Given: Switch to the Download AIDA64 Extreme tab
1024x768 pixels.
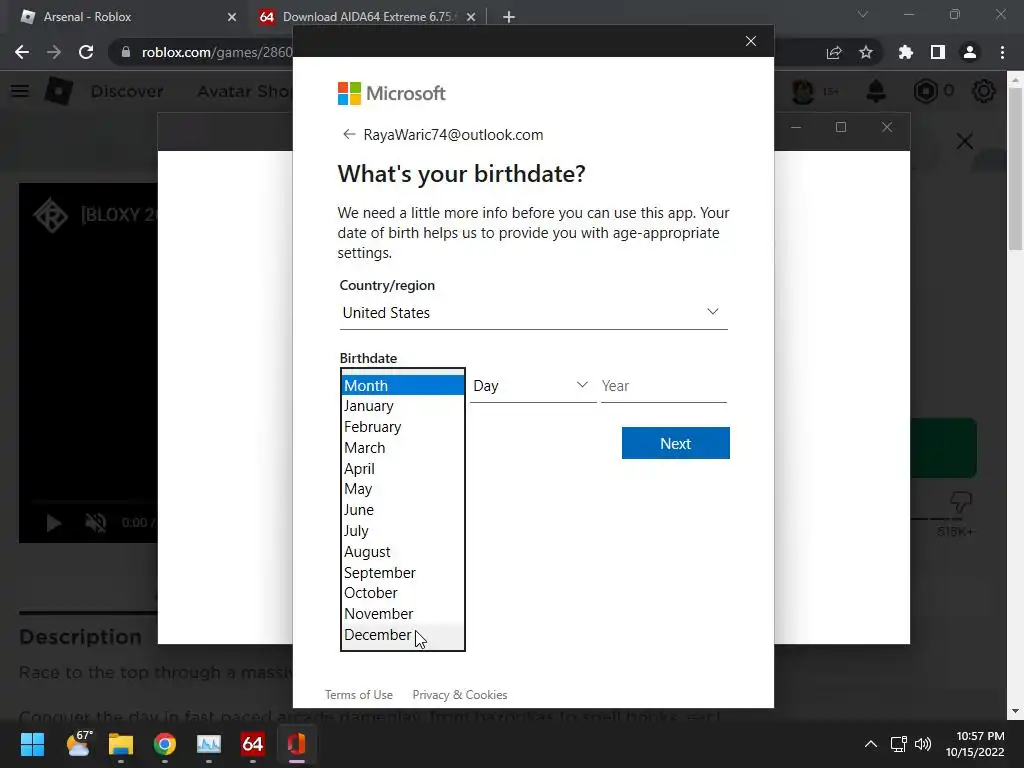Looking at the screenshot, I should [x=367, y=17].
